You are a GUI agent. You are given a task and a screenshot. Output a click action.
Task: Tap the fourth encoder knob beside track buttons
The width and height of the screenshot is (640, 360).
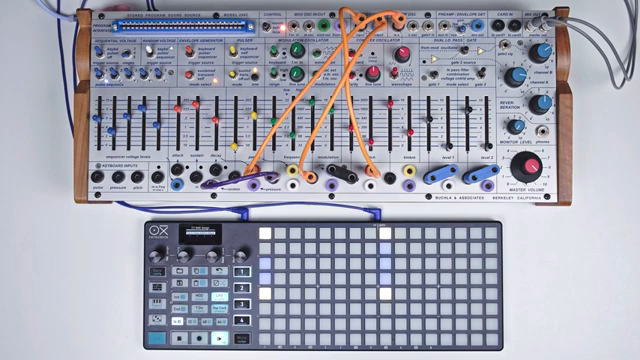[241, 256]
